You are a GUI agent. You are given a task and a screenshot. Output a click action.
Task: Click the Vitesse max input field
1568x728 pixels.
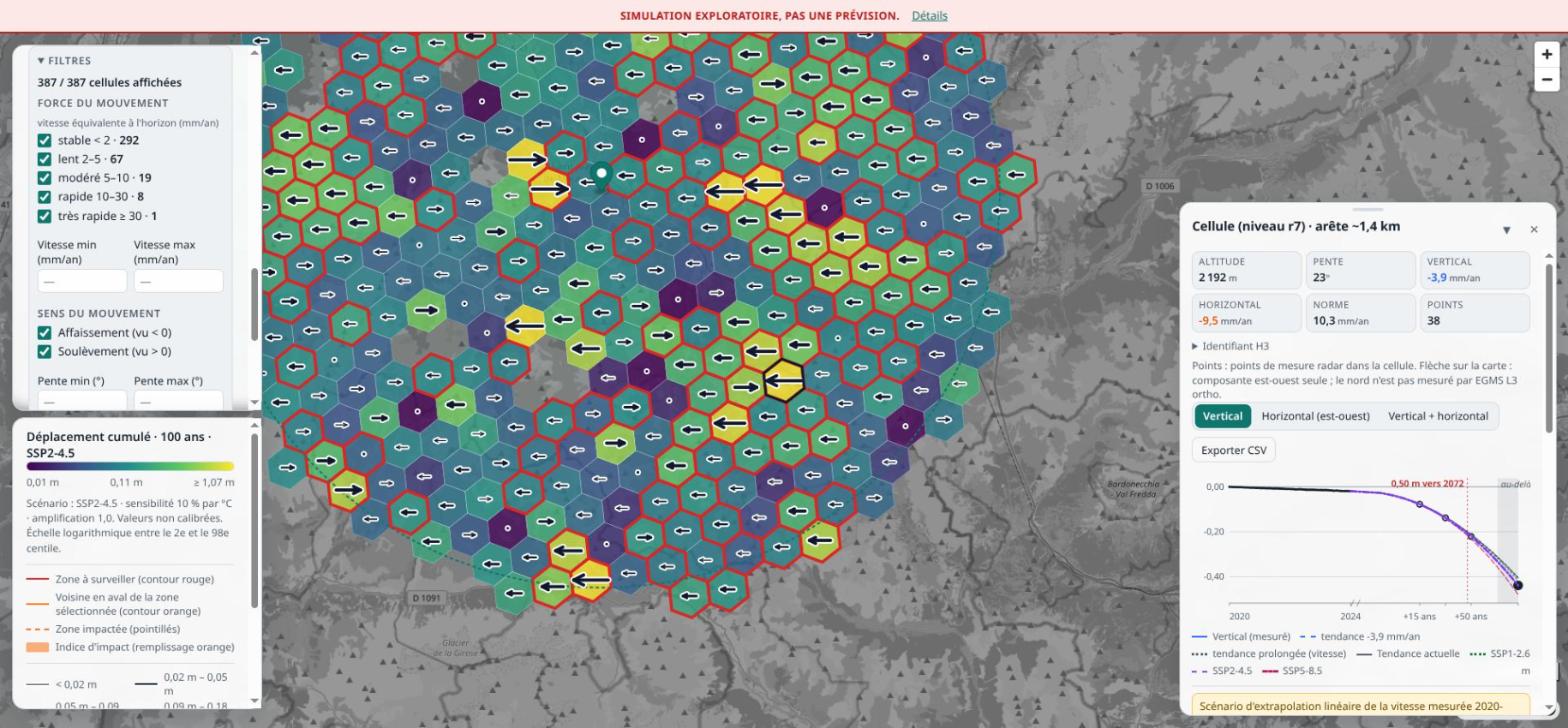[x=178, y=281]
